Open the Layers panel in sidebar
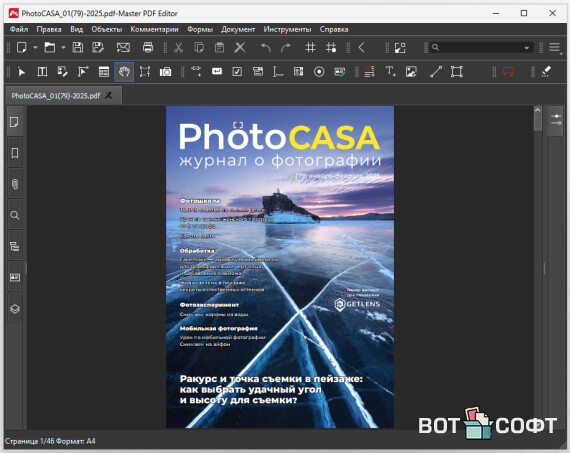 (15, 309)
